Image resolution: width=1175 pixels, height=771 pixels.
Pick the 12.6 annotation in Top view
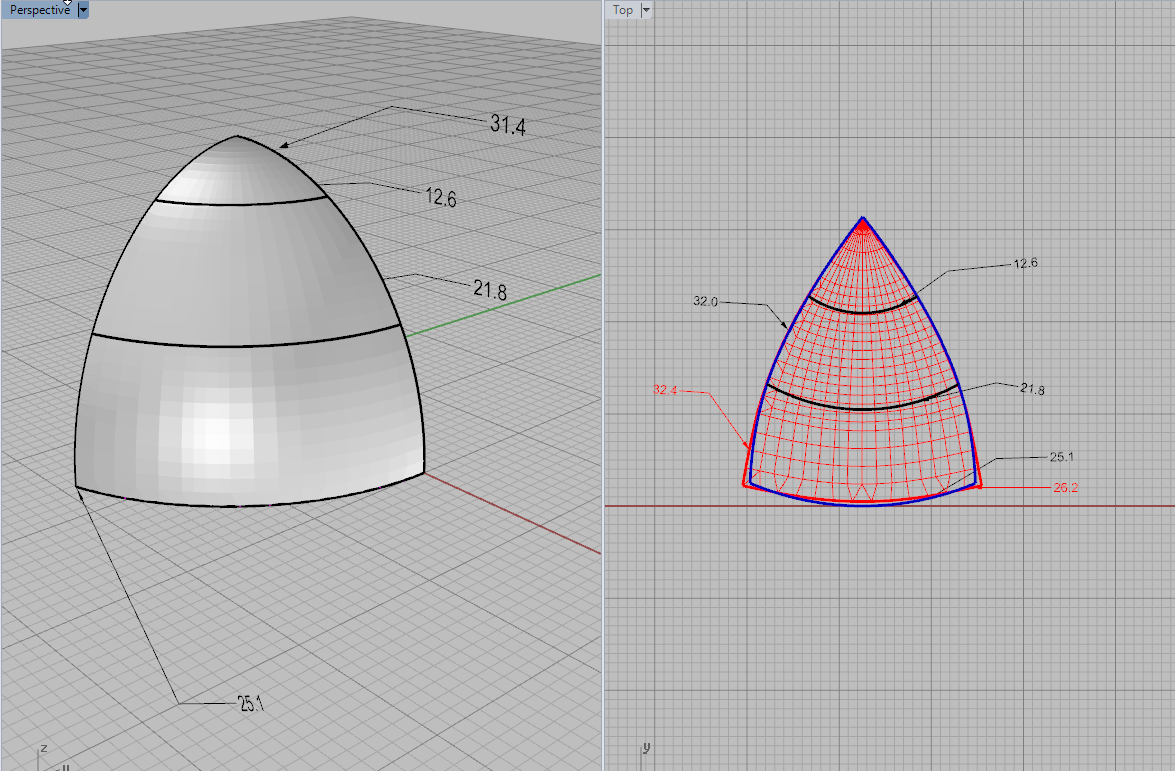(1025, 264)
